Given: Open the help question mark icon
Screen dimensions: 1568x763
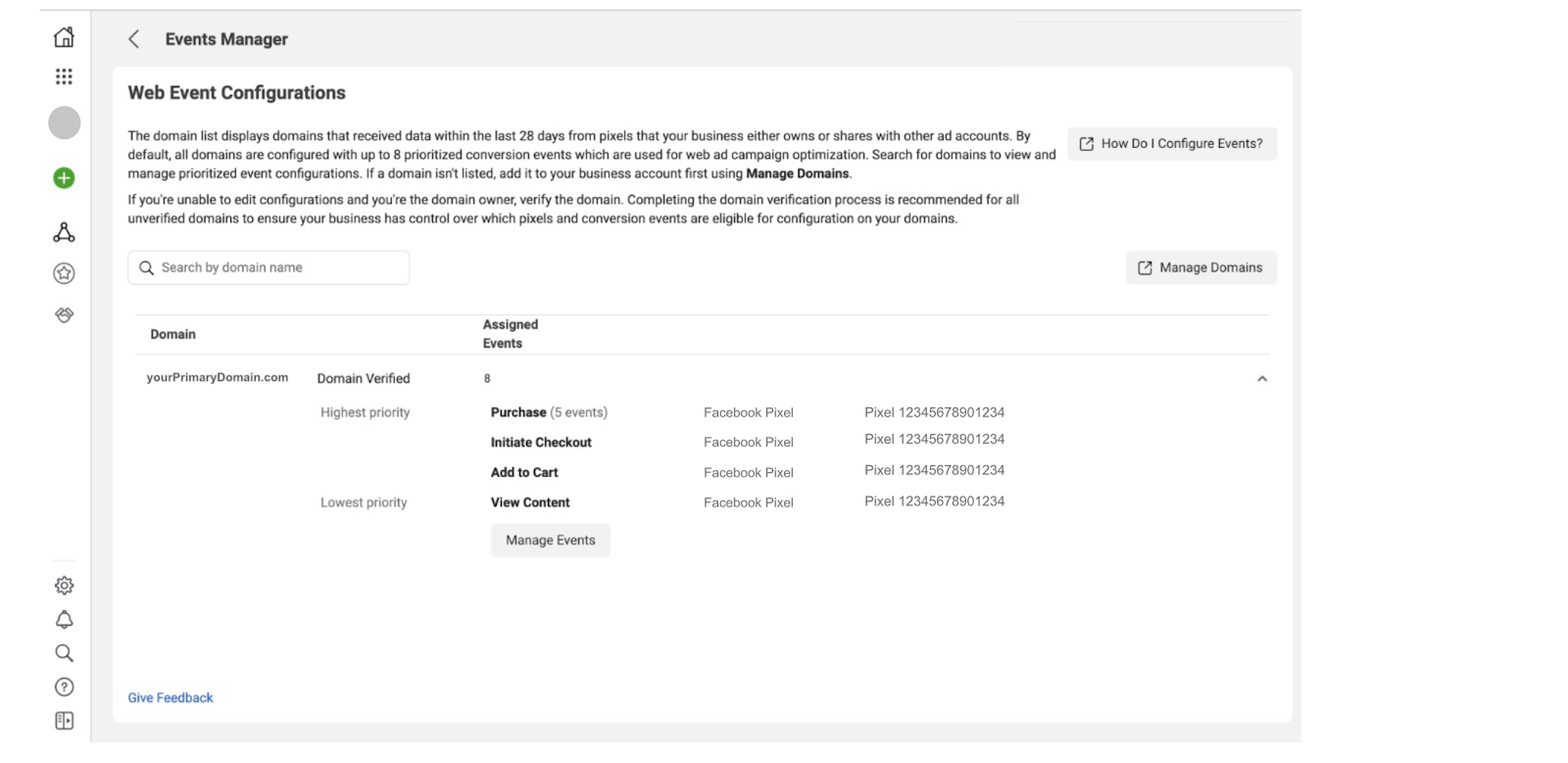Looking at the screenshot, I should pyautogui.click(x=64, y=688).
